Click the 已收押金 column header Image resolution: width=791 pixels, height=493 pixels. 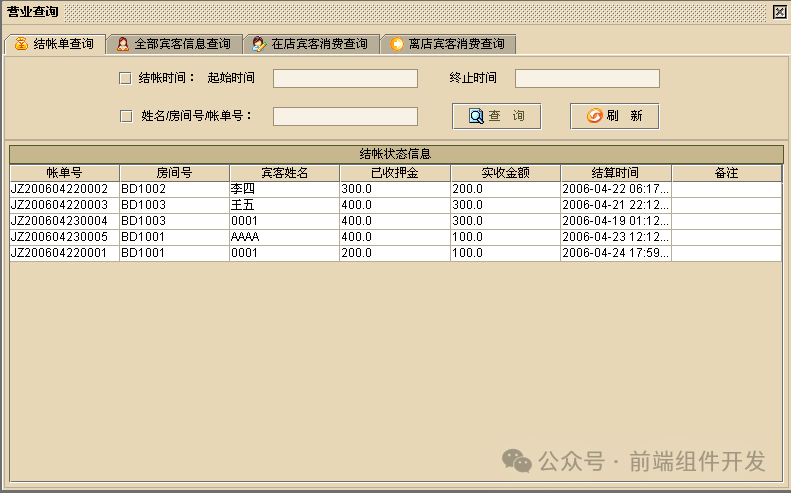(x=395, y=173)
